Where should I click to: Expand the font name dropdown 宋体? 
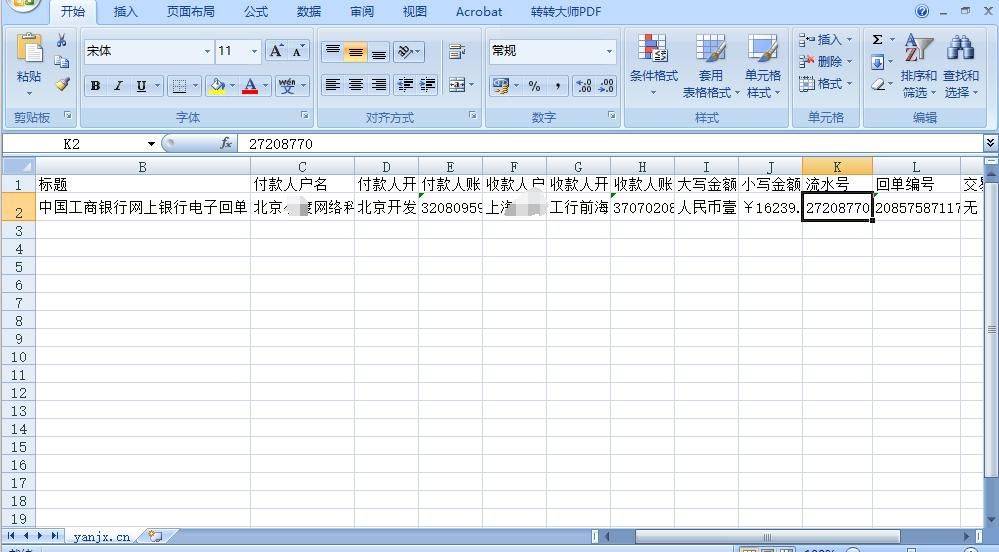point(207,51)
